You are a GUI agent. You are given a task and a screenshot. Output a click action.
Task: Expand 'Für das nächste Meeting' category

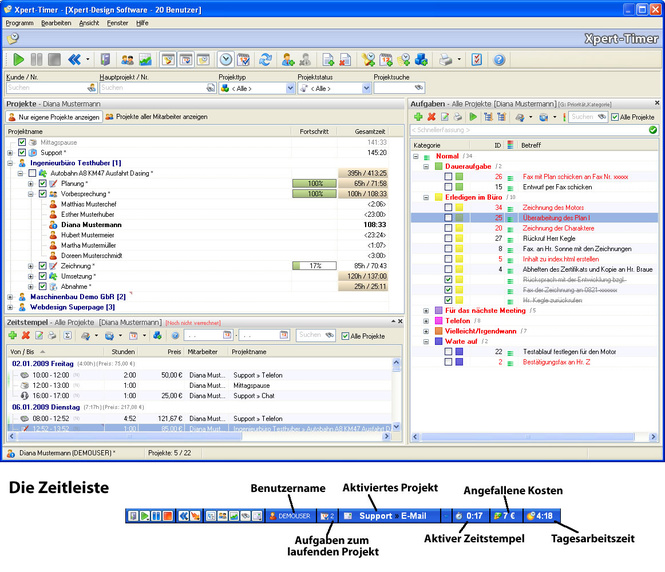click(x=426, y=311)
